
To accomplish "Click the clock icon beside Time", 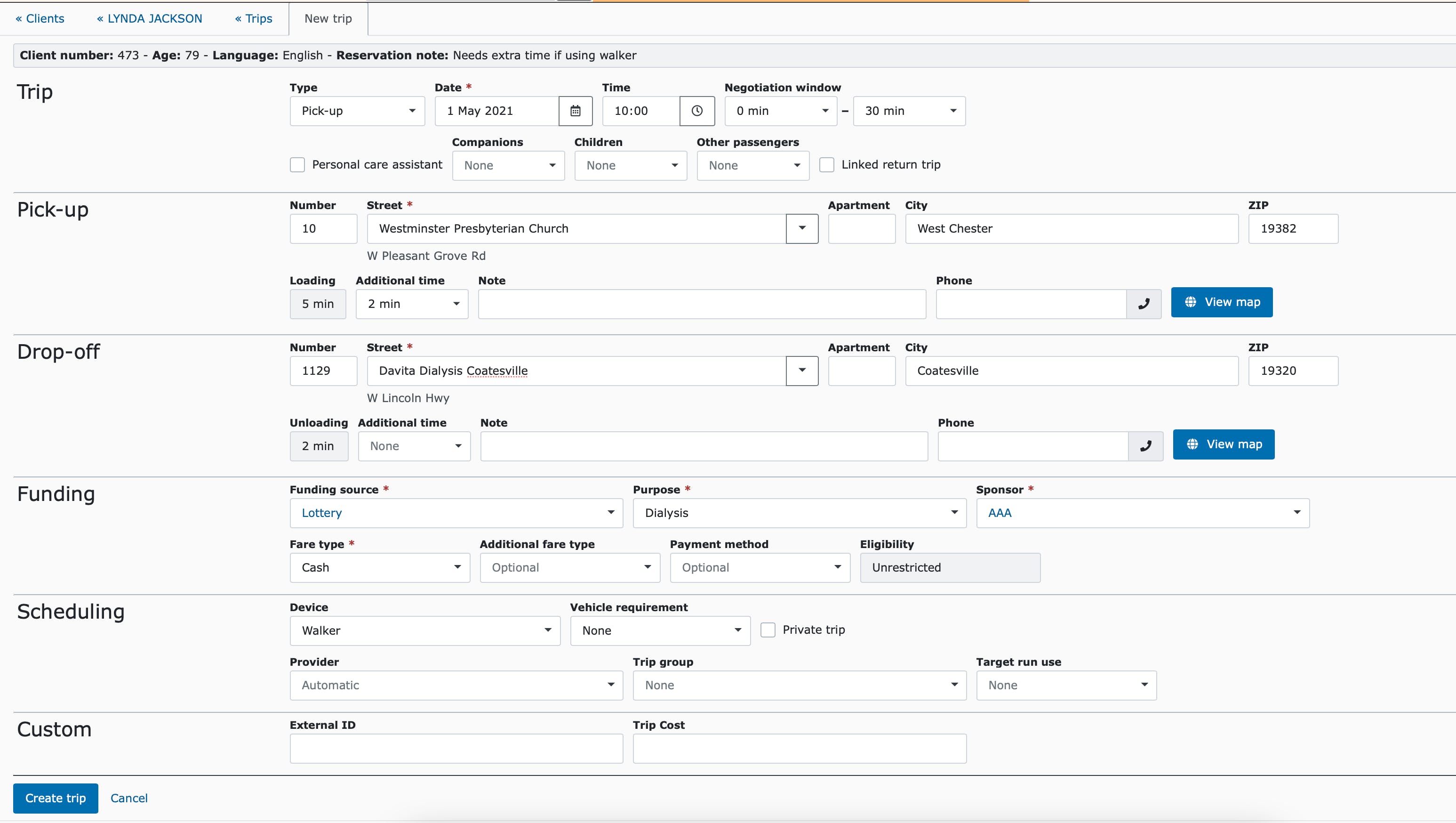I will 697,111.
